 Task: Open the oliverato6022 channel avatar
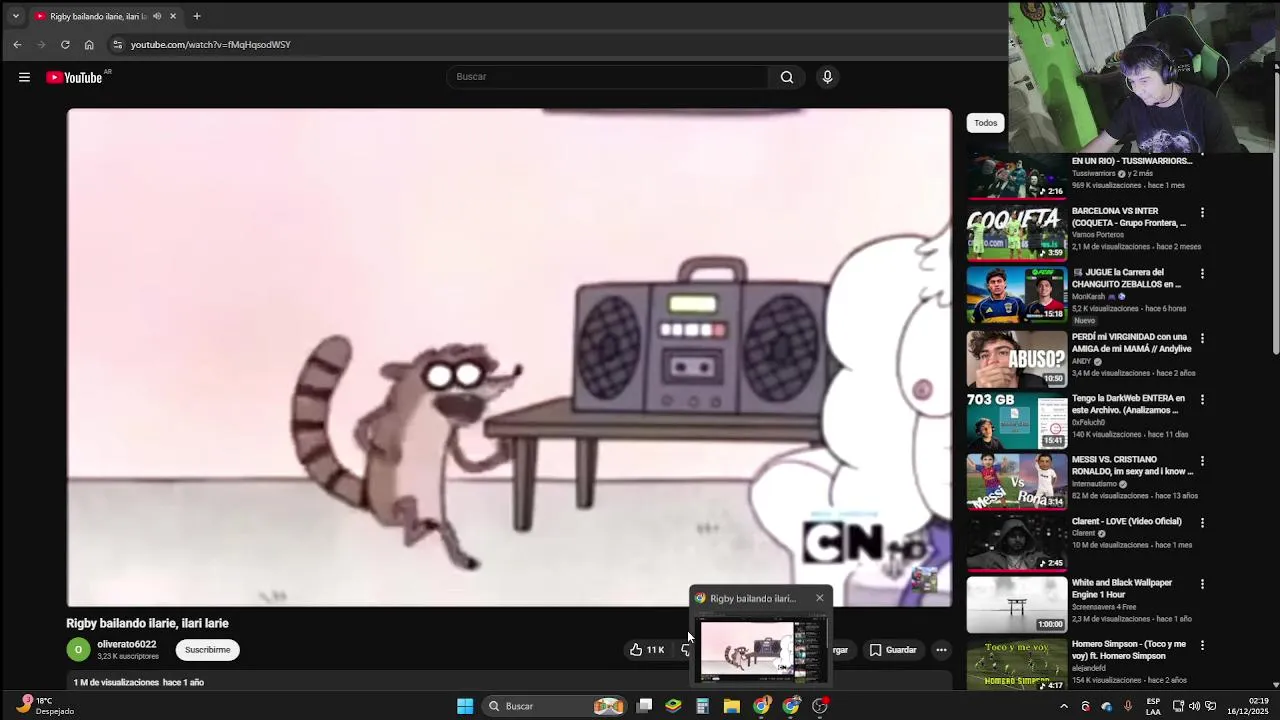coord(78,650)
